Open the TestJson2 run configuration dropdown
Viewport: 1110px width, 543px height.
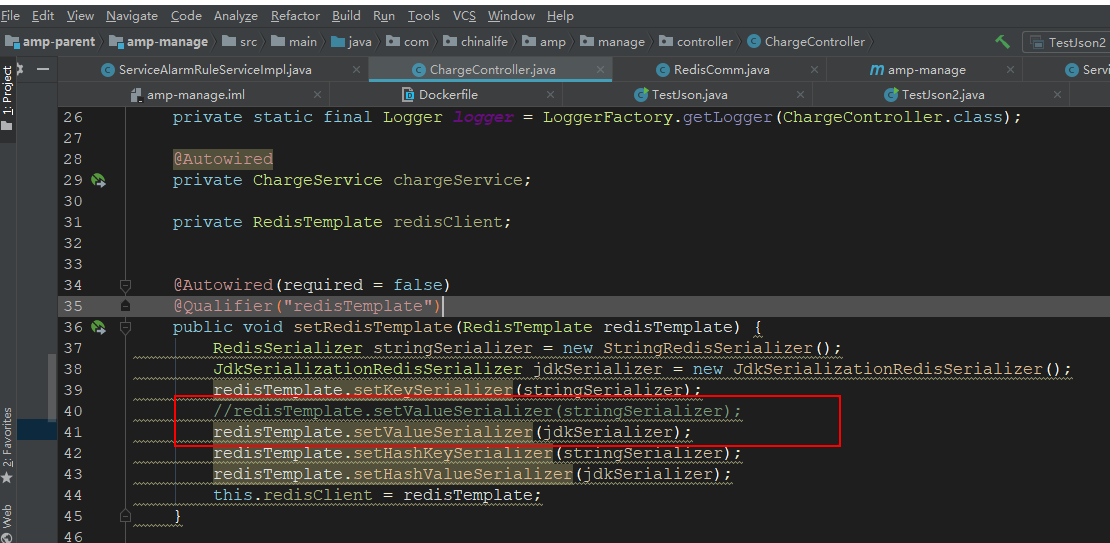pos(1067,42)
